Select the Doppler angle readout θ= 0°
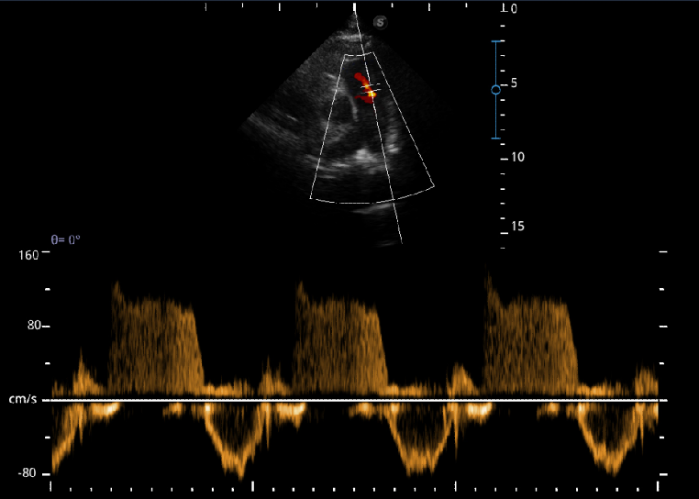 pos(66,240)
